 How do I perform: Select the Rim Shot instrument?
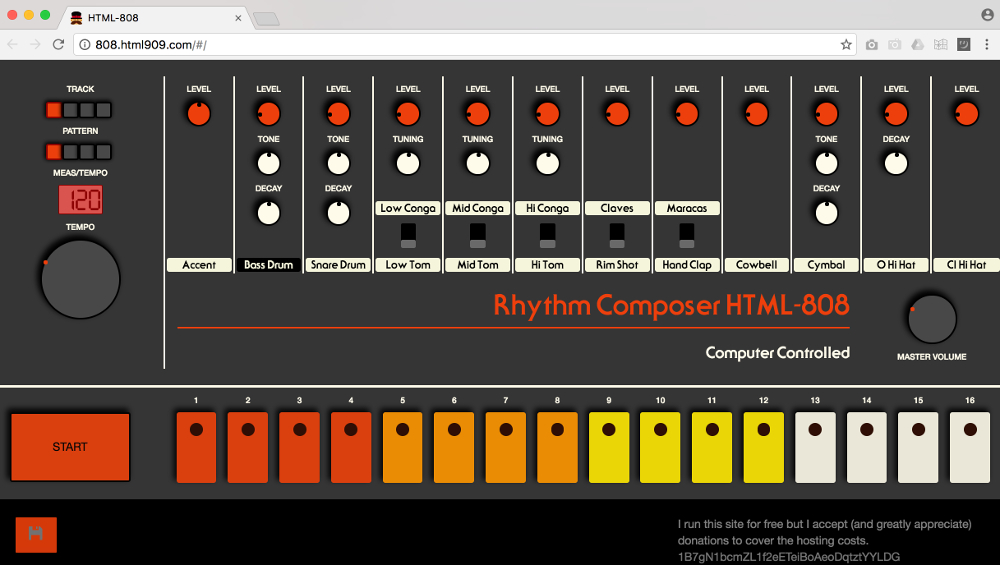point(617,265)
